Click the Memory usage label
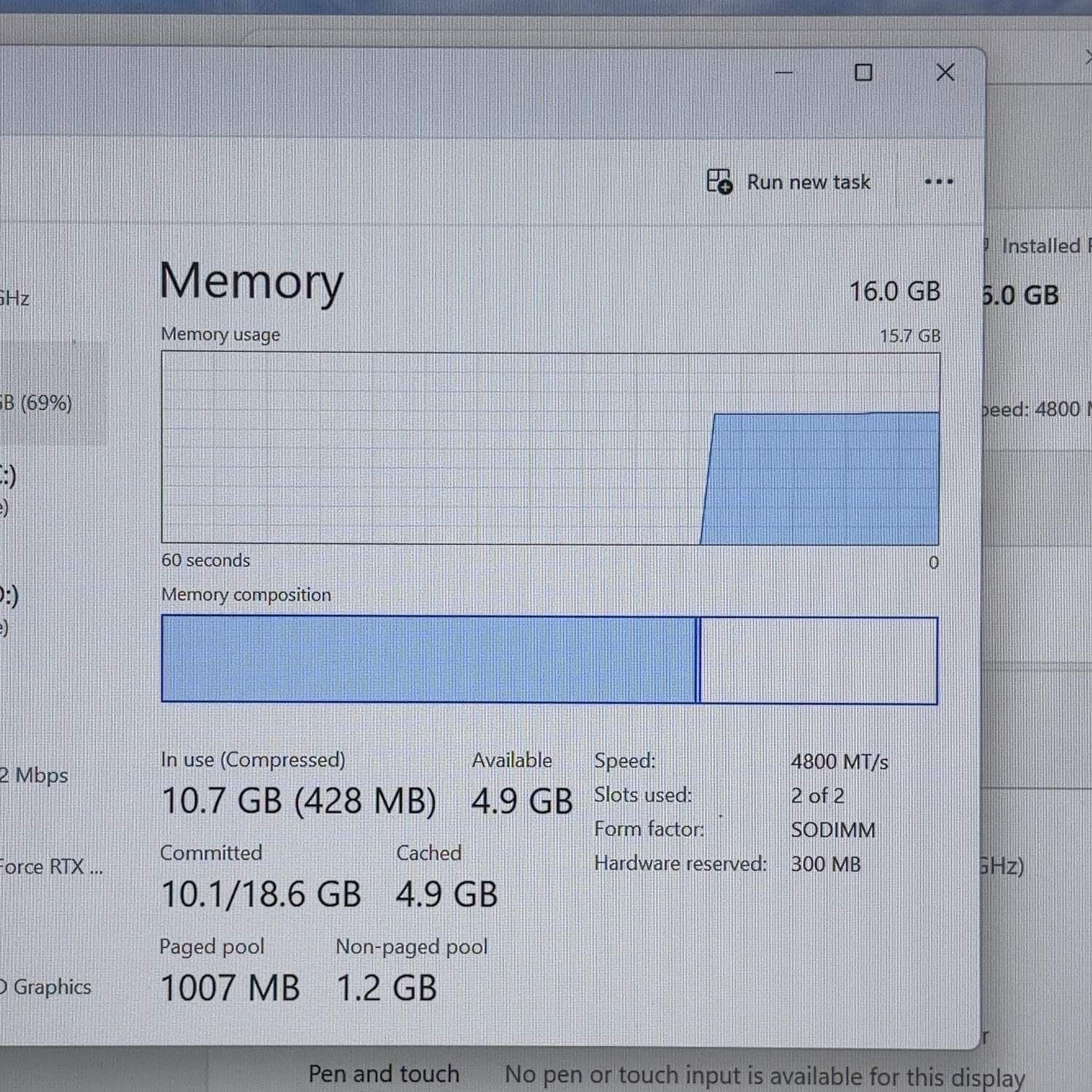This screenshot has height=1092, width=1092. pos(221,334)
